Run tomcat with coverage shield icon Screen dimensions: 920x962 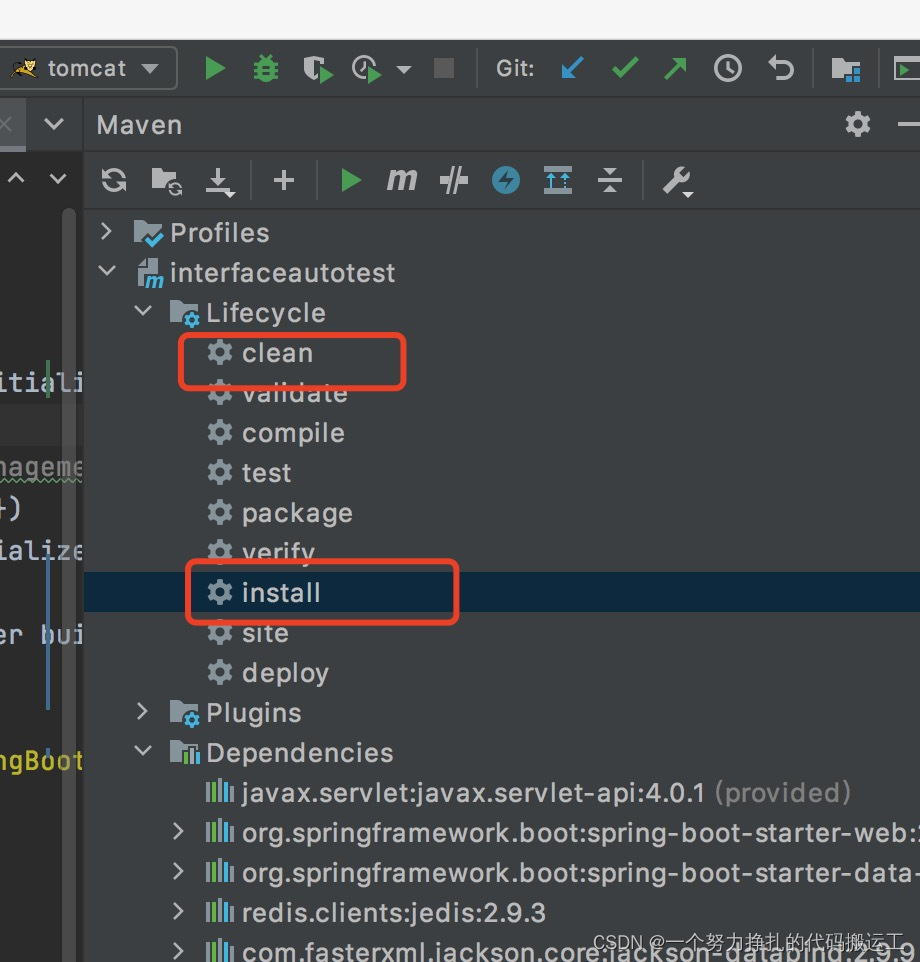(x=317, y=69)
